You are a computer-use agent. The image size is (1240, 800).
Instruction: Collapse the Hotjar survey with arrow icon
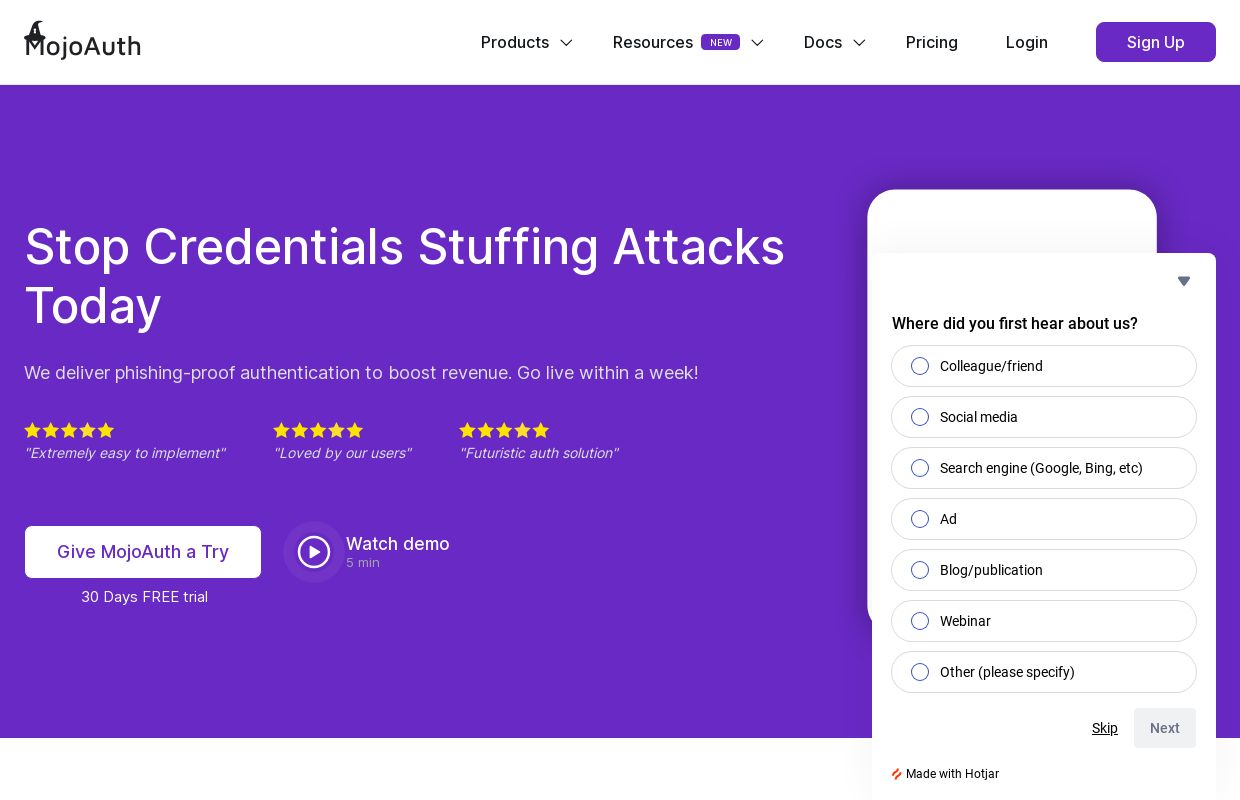pyautogui.click(x=1184, y=281)
